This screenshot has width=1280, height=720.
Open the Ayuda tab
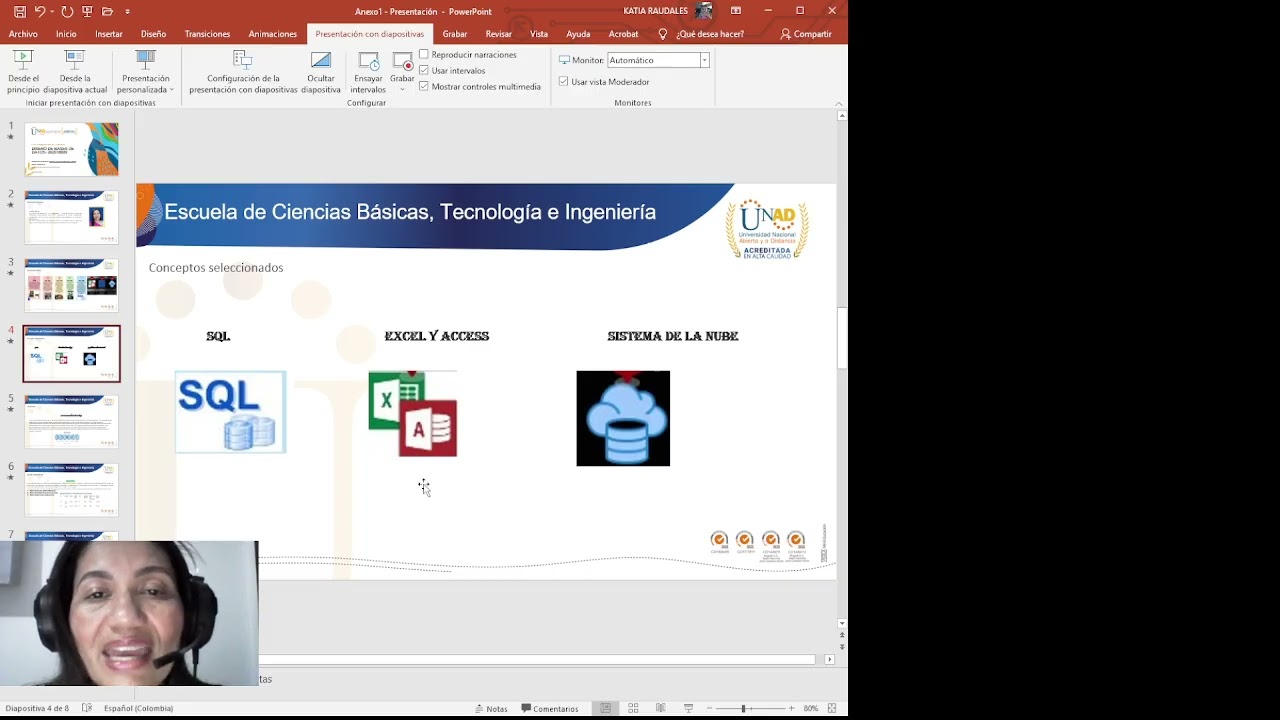[x=578, y=34]
